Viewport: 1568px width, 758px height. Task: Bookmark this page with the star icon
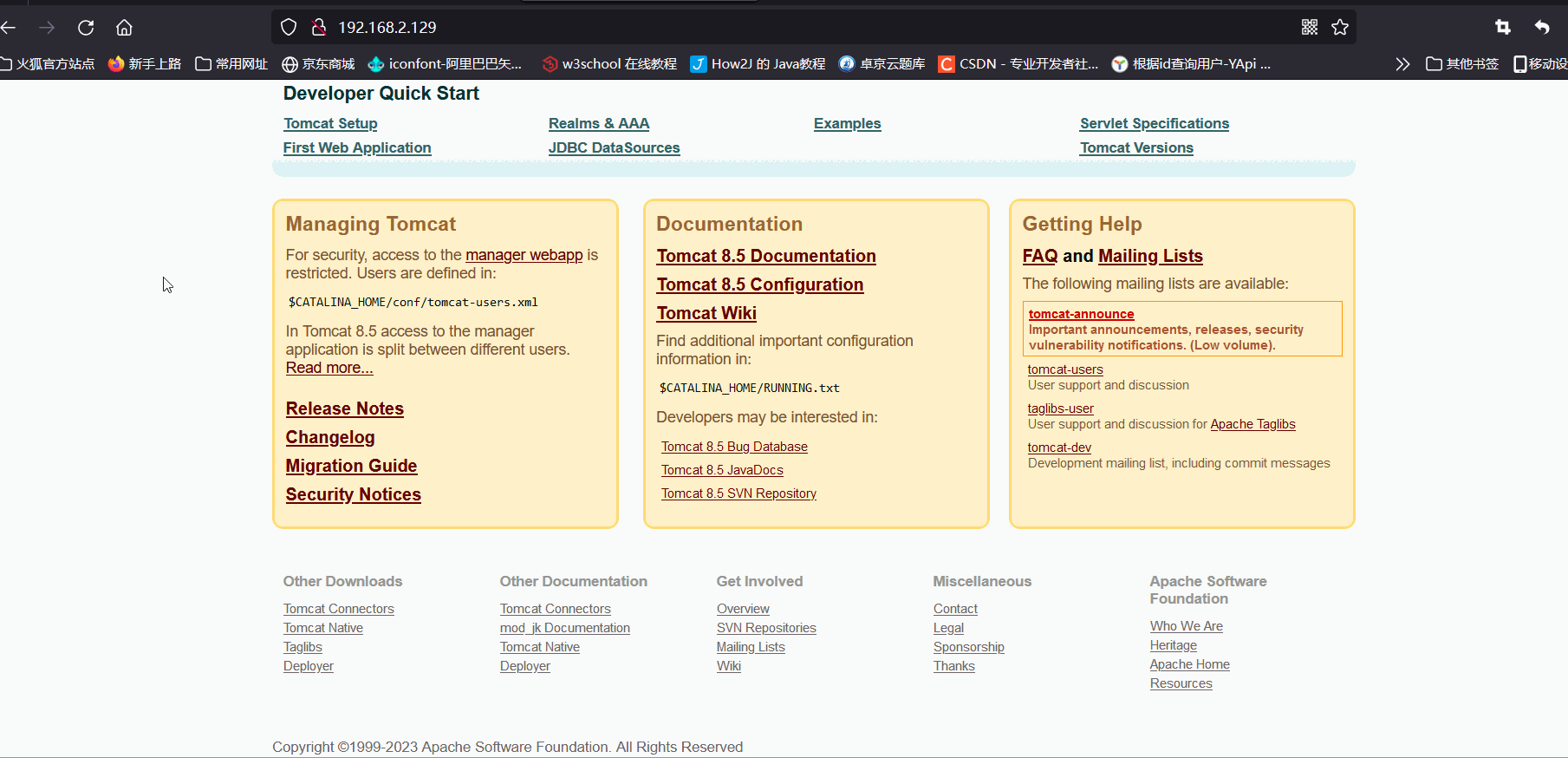[x=1340, y=28]
